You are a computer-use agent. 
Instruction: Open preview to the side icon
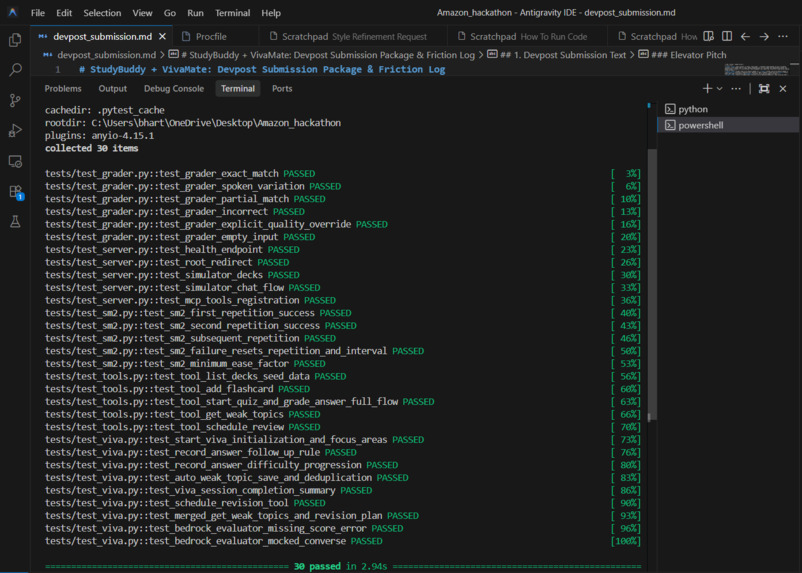click(708, 36)
